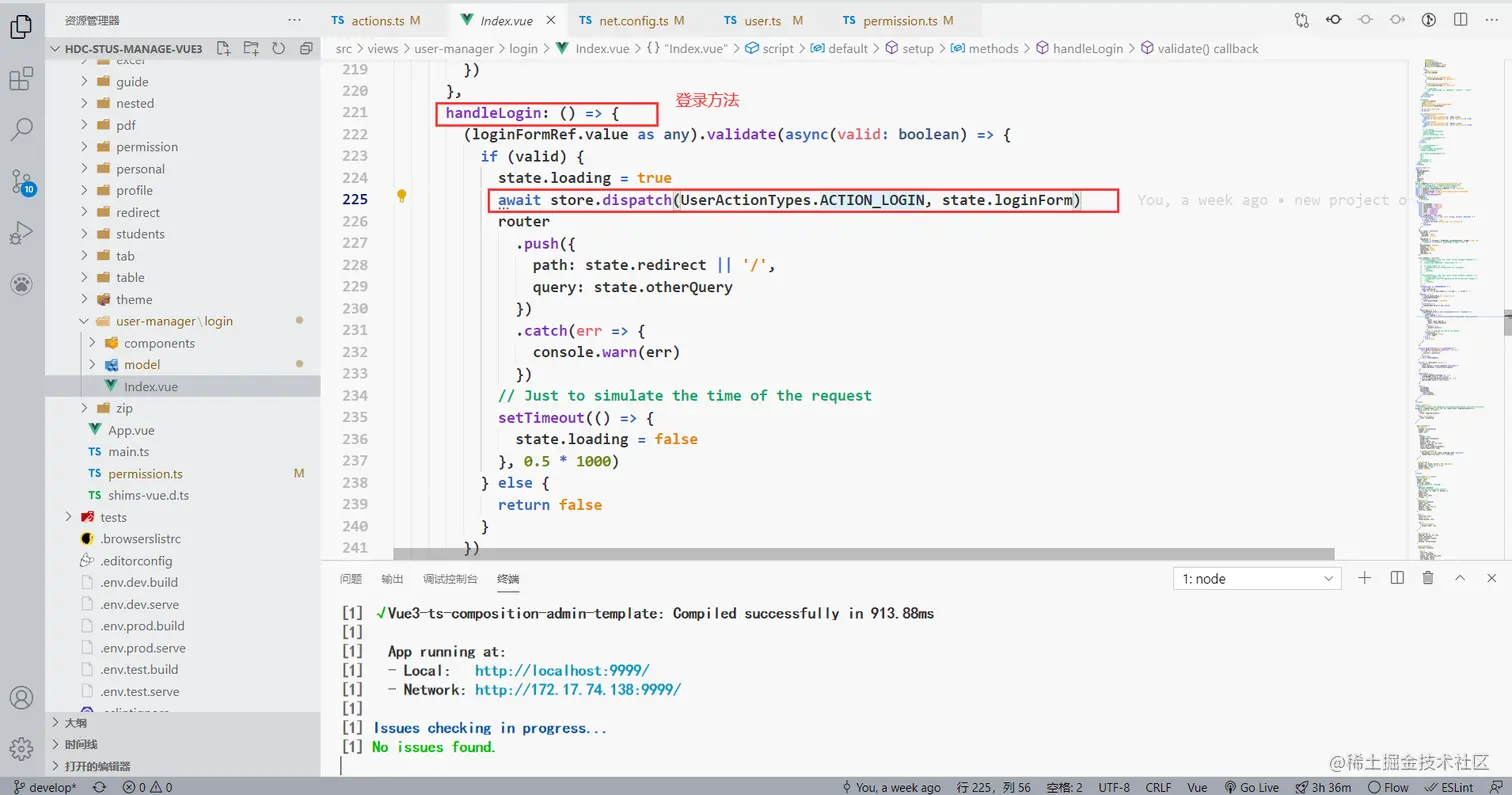This screenshot has height=795, width=1512.
Task: Open main.ts in the file tree
Action: pos(129,452)
